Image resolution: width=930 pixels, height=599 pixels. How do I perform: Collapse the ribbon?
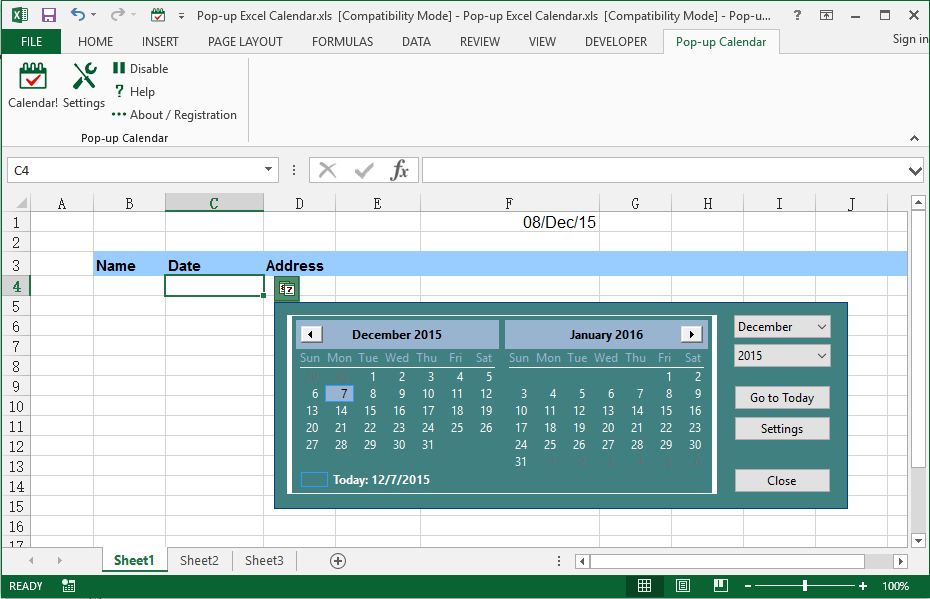(x=915, y=138)
